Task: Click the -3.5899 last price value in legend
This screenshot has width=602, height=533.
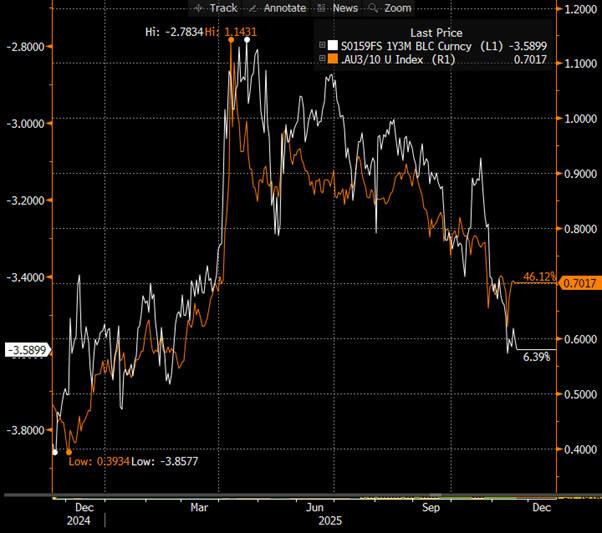Action: tap(528, 46)
